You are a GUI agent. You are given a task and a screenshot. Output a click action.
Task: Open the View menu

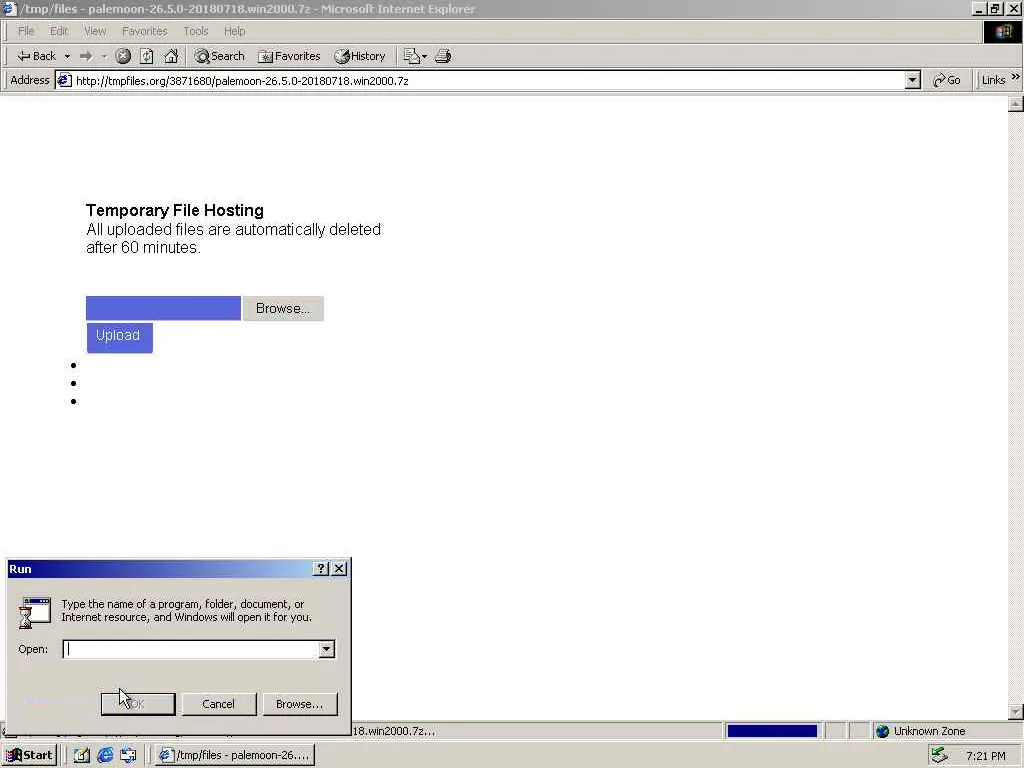(95, 31)
